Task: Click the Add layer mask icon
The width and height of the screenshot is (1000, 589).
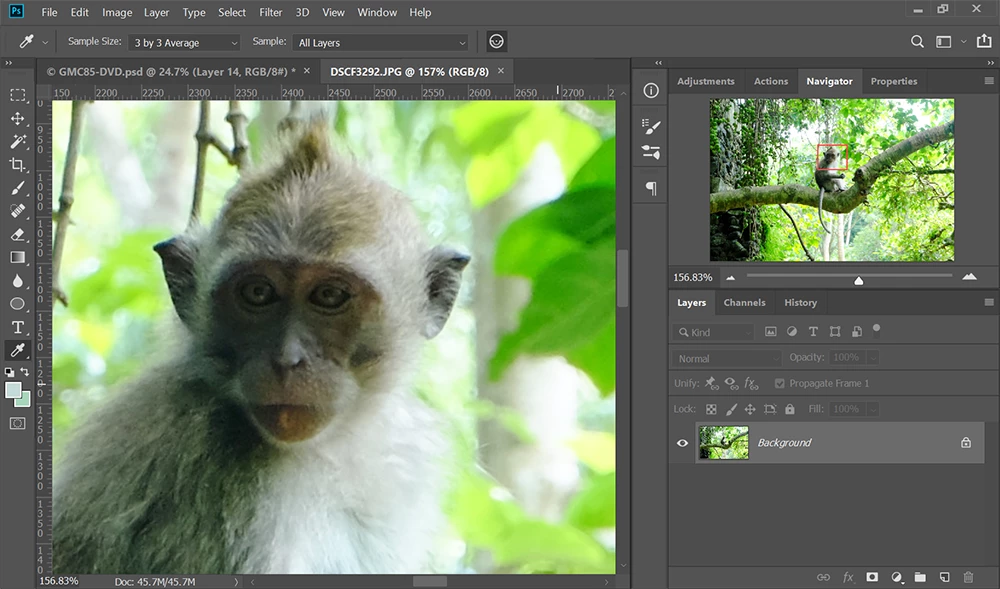Action: 872,577
